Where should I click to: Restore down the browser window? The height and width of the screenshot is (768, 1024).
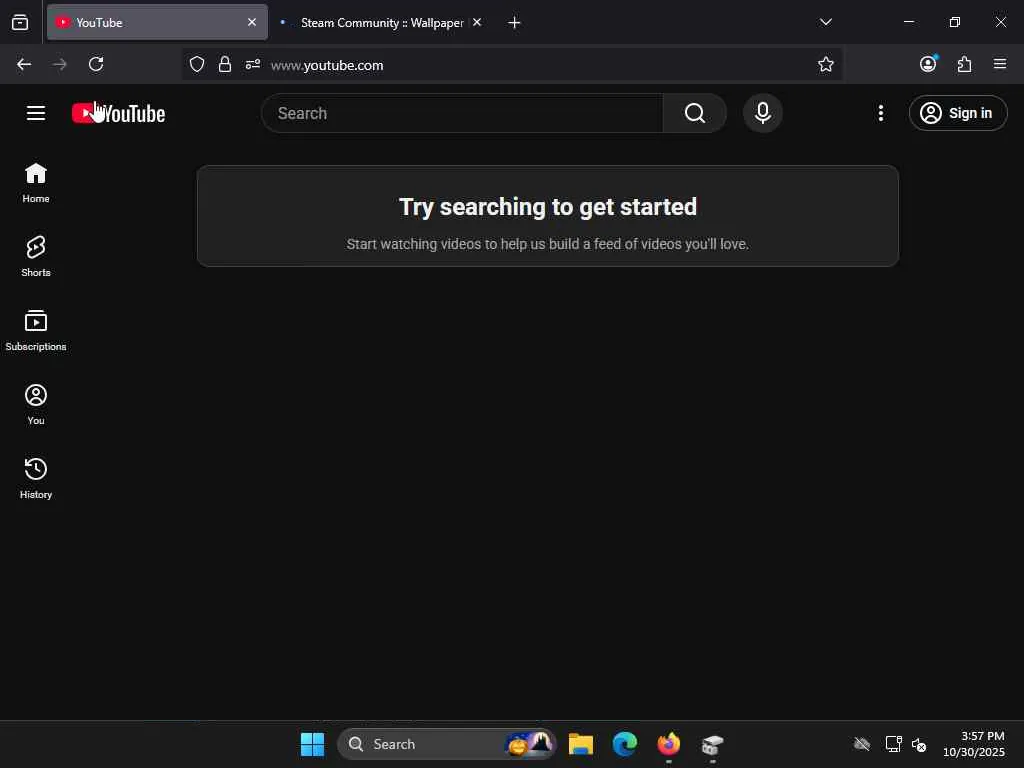click(x=955, y=22)
